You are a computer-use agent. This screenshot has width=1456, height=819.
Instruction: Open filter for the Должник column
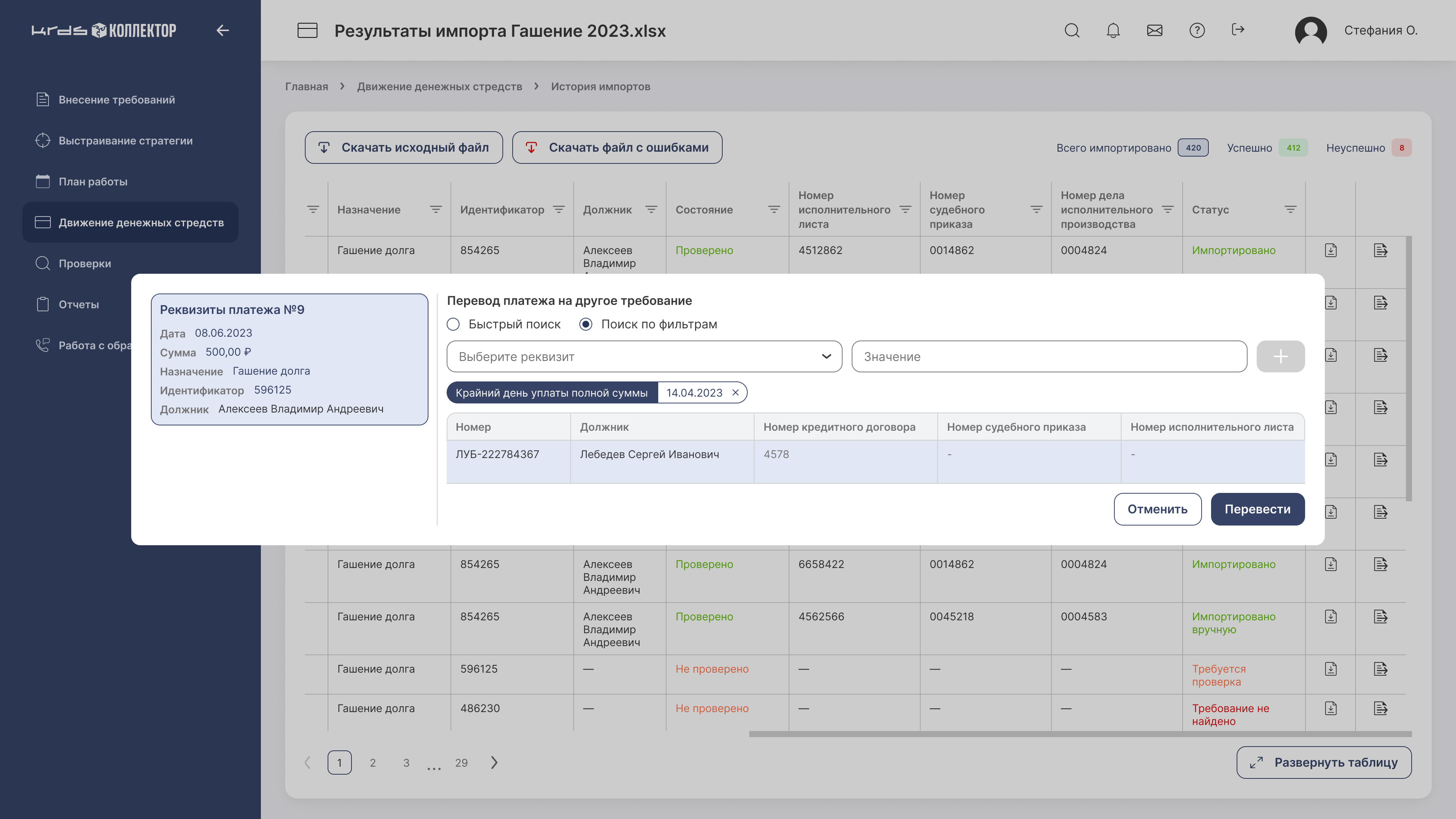pyautogui.click(x=651, y=210)
